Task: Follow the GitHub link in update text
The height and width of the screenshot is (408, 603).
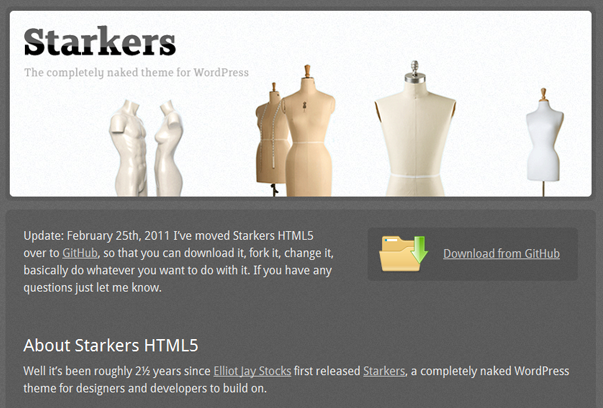Action: click(80, 253)
